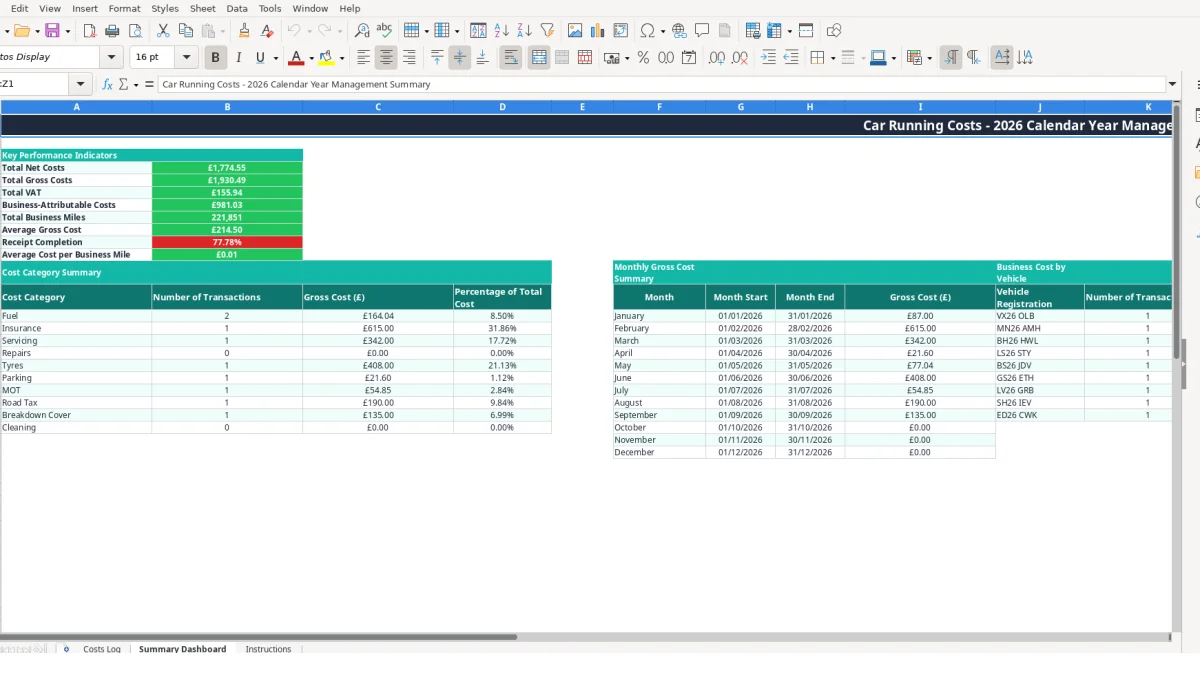The width and height of the screenshot is (1200, 675).
Task: Open the Undo history dropdown
Action: click(309, 31)
